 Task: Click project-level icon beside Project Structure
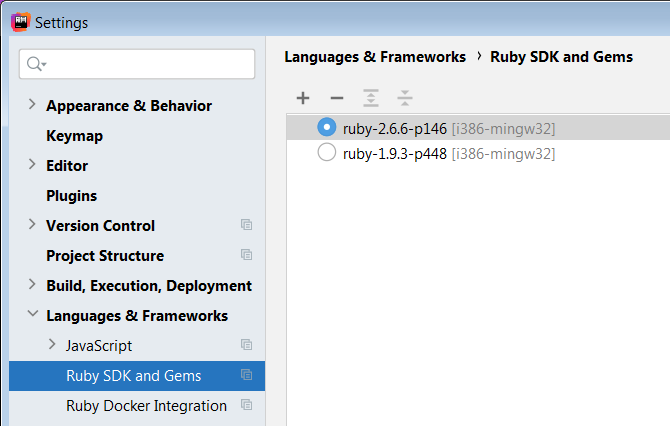pyautogui.click(x=246, y=255)
